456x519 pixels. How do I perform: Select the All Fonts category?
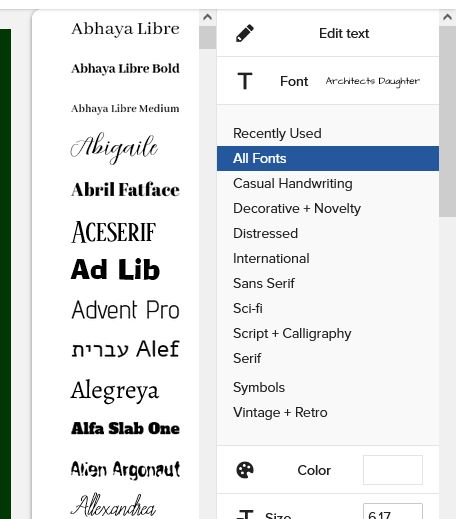click(328, 158)
